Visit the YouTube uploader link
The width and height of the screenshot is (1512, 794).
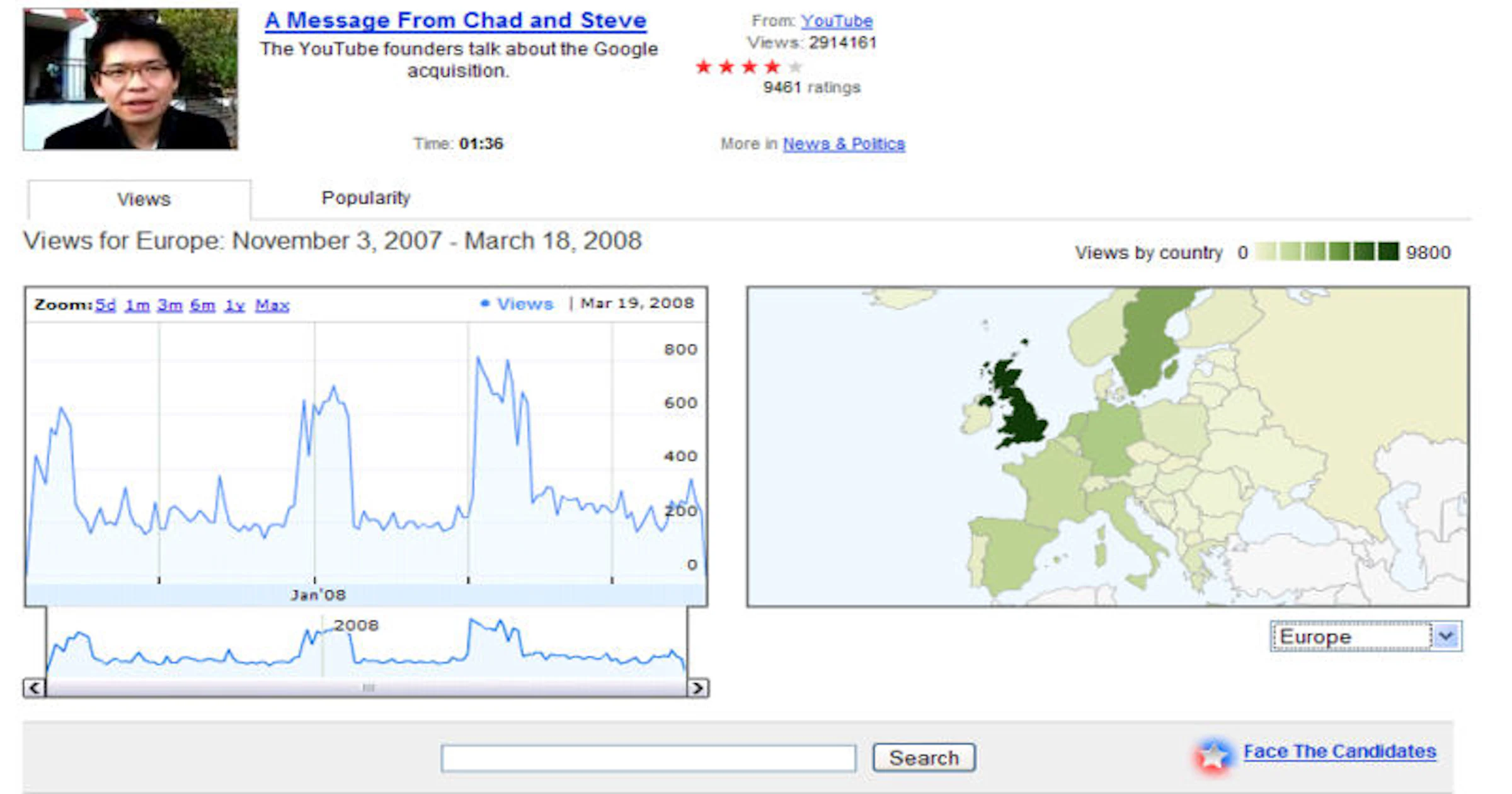click(837, 21)
